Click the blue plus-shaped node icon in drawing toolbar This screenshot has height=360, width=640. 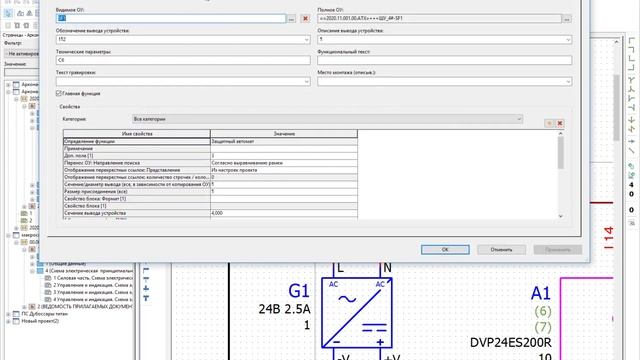point(146,289)
